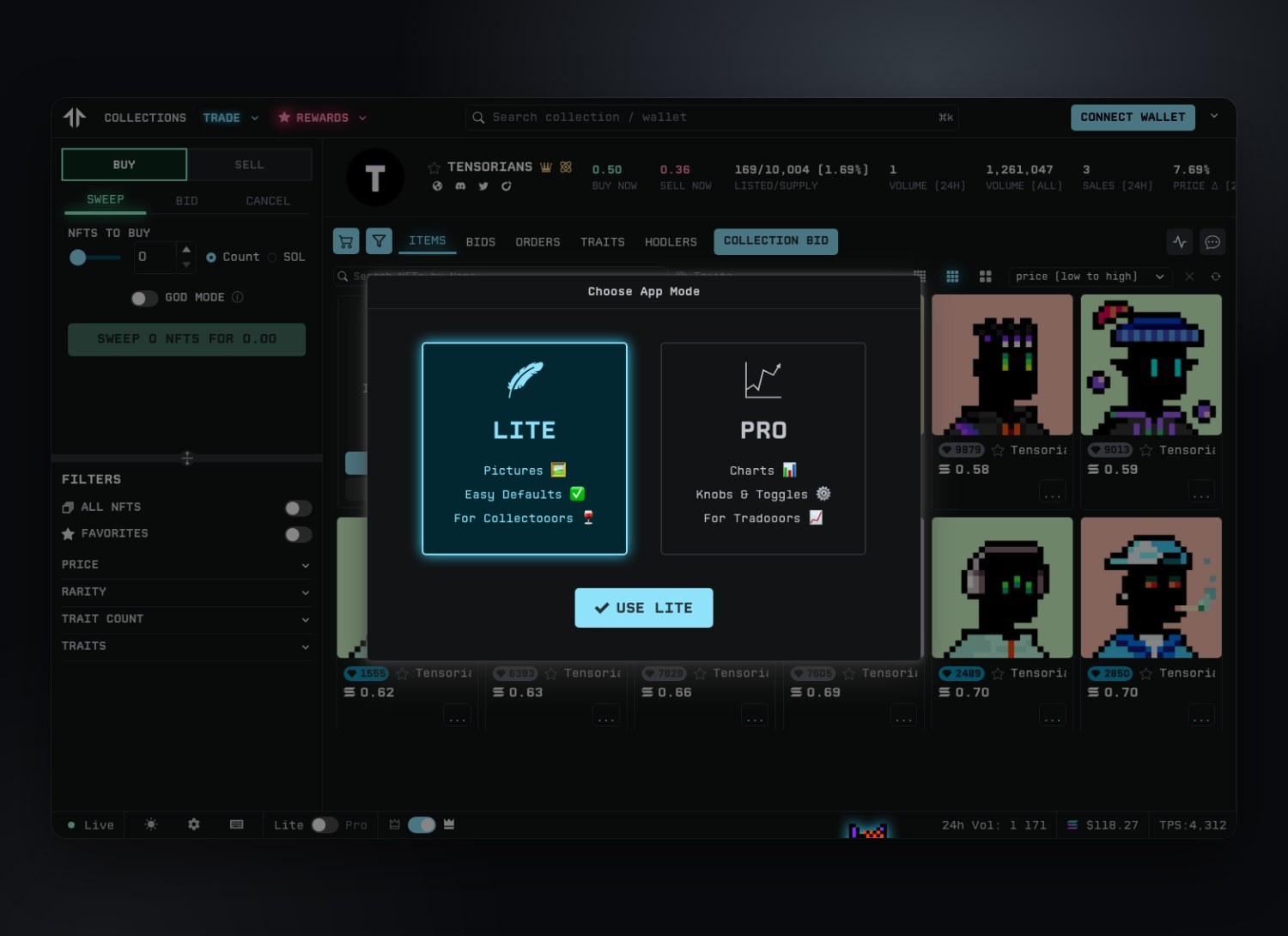Click the USE LITE button
This screenshot has height=936, width=1288.
[x=644, y=608]
